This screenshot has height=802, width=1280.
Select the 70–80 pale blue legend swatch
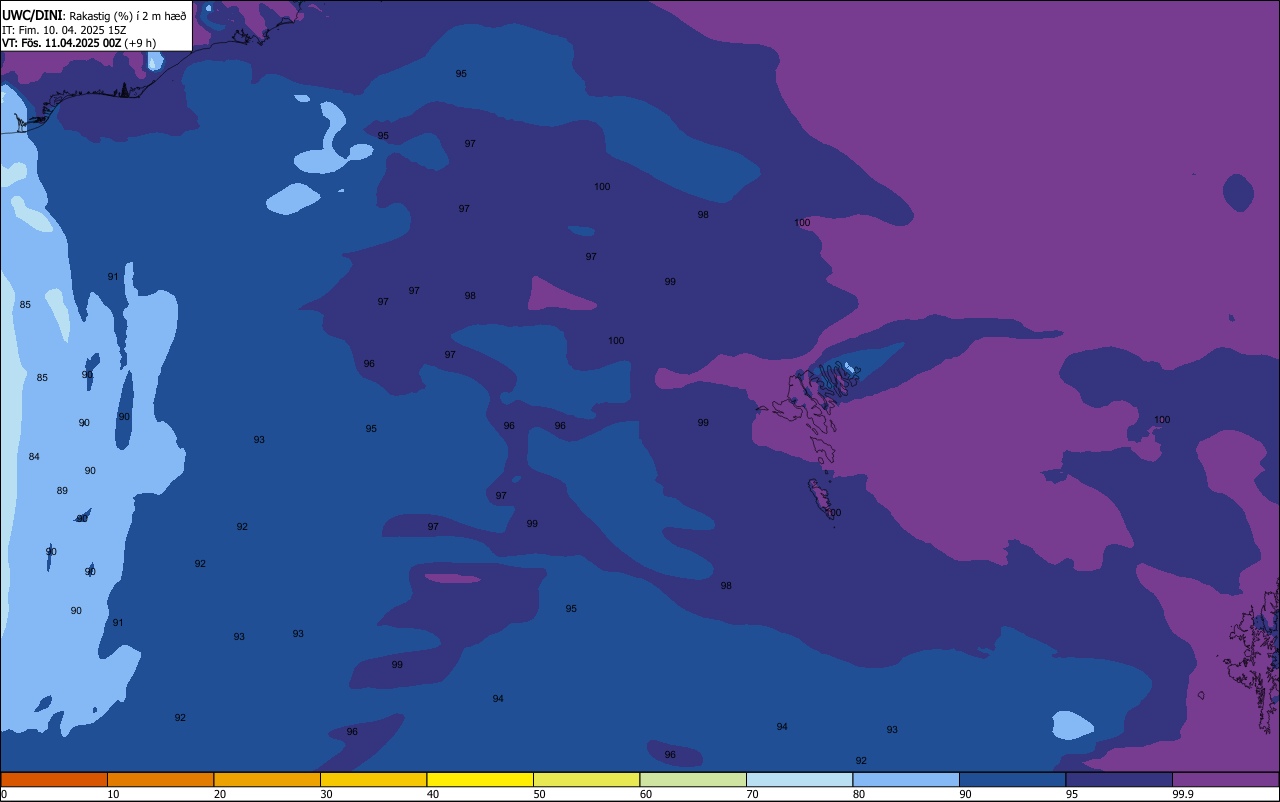click(x=799, y=779)
